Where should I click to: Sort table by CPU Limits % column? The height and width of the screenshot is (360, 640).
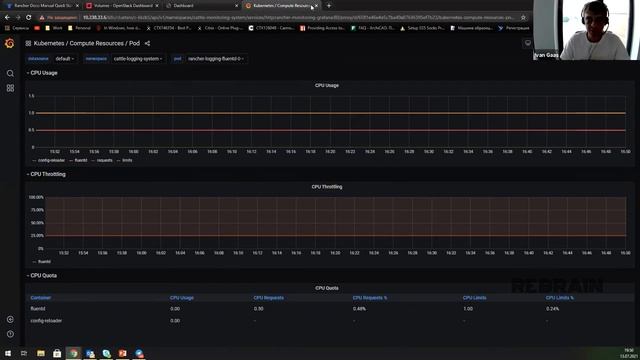click(560, 298)
